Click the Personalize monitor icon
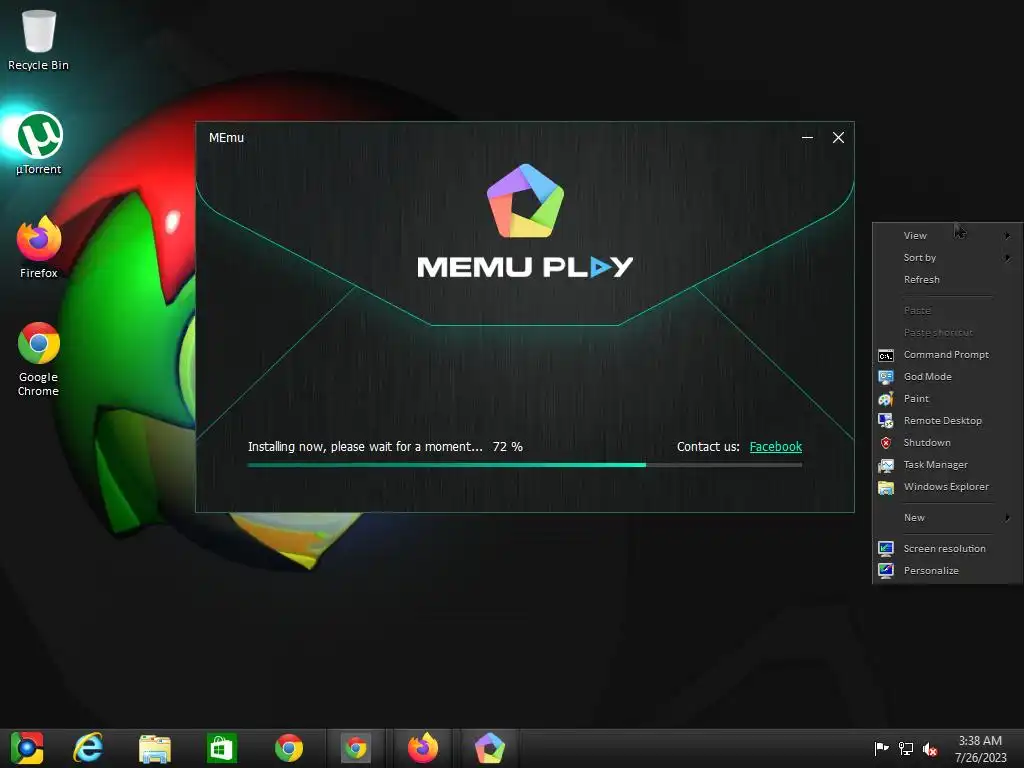 click(x=886, y=571)
